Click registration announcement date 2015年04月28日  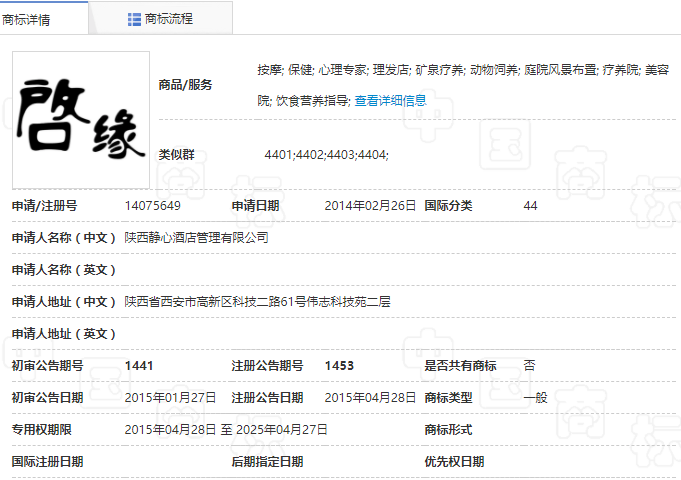point(369,398)
